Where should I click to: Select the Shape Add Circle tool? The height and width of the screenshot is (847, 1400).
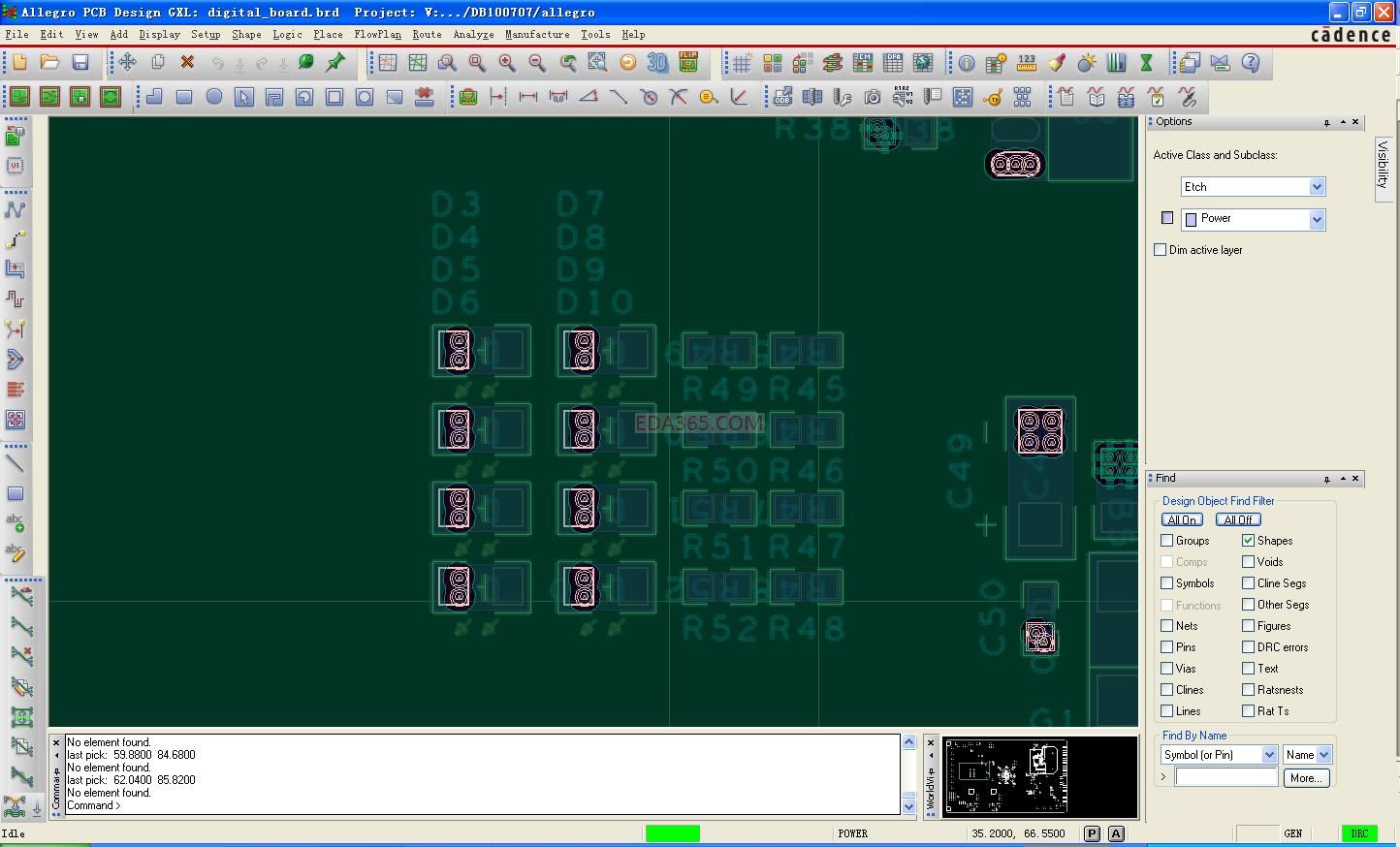point(214,97)
